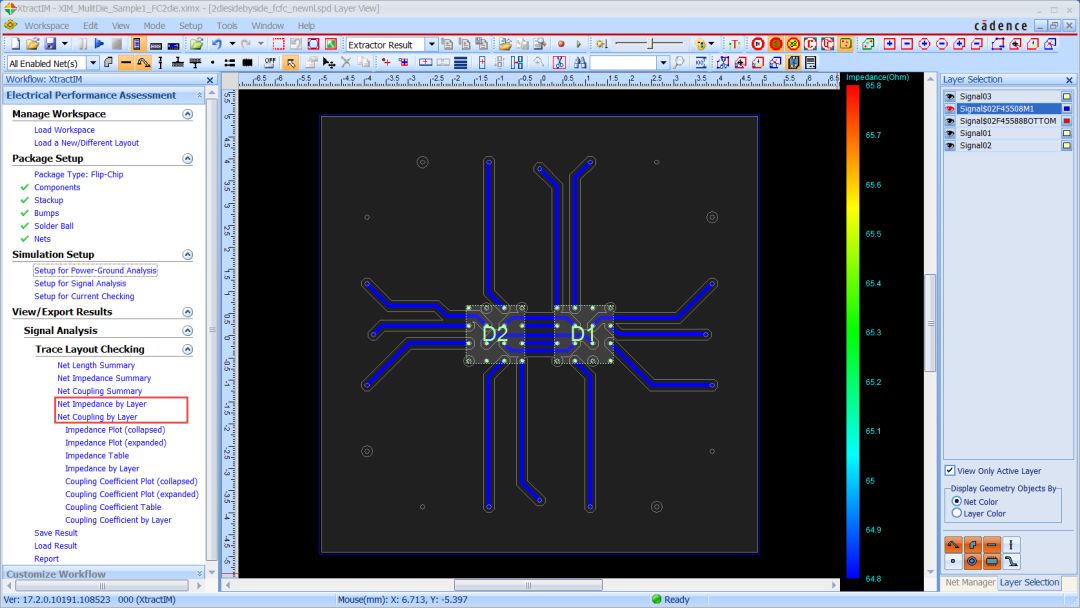Viewport: 1080px width, 608px height.
Task: Click the delete X icon in toolbar
Action: coord(346,63)
